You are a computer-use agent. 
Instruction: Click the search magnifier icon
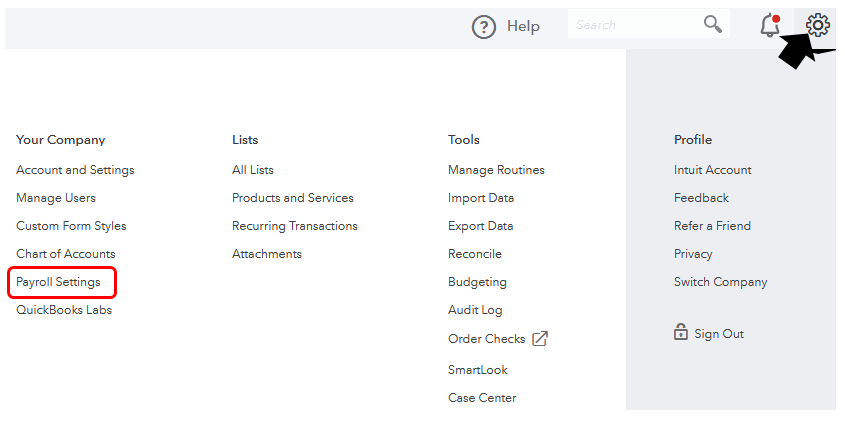click(713, 24)
